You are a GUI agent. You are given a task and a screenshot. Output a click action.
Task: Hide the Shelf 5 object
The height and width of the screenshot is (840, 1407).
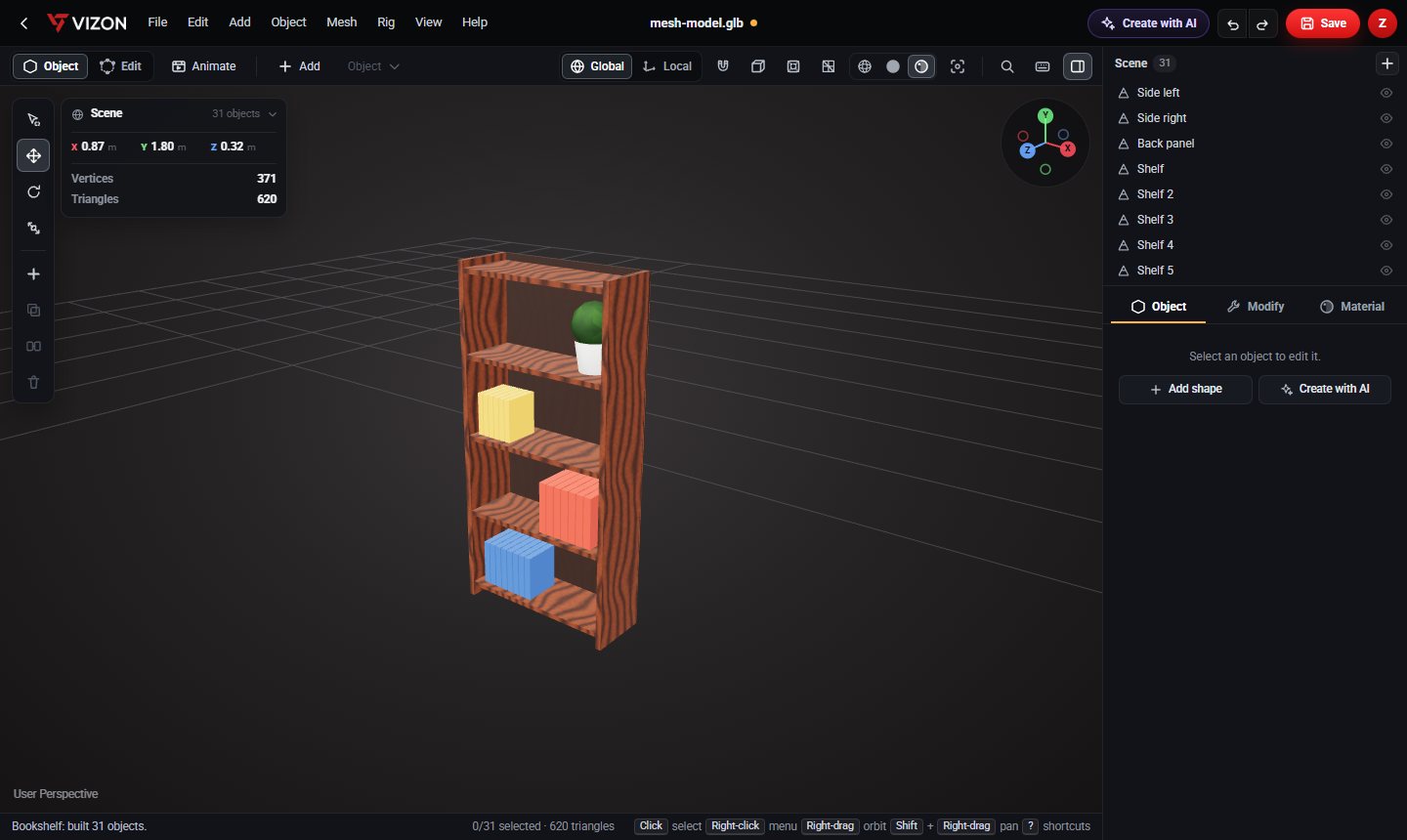point(1386,271)
